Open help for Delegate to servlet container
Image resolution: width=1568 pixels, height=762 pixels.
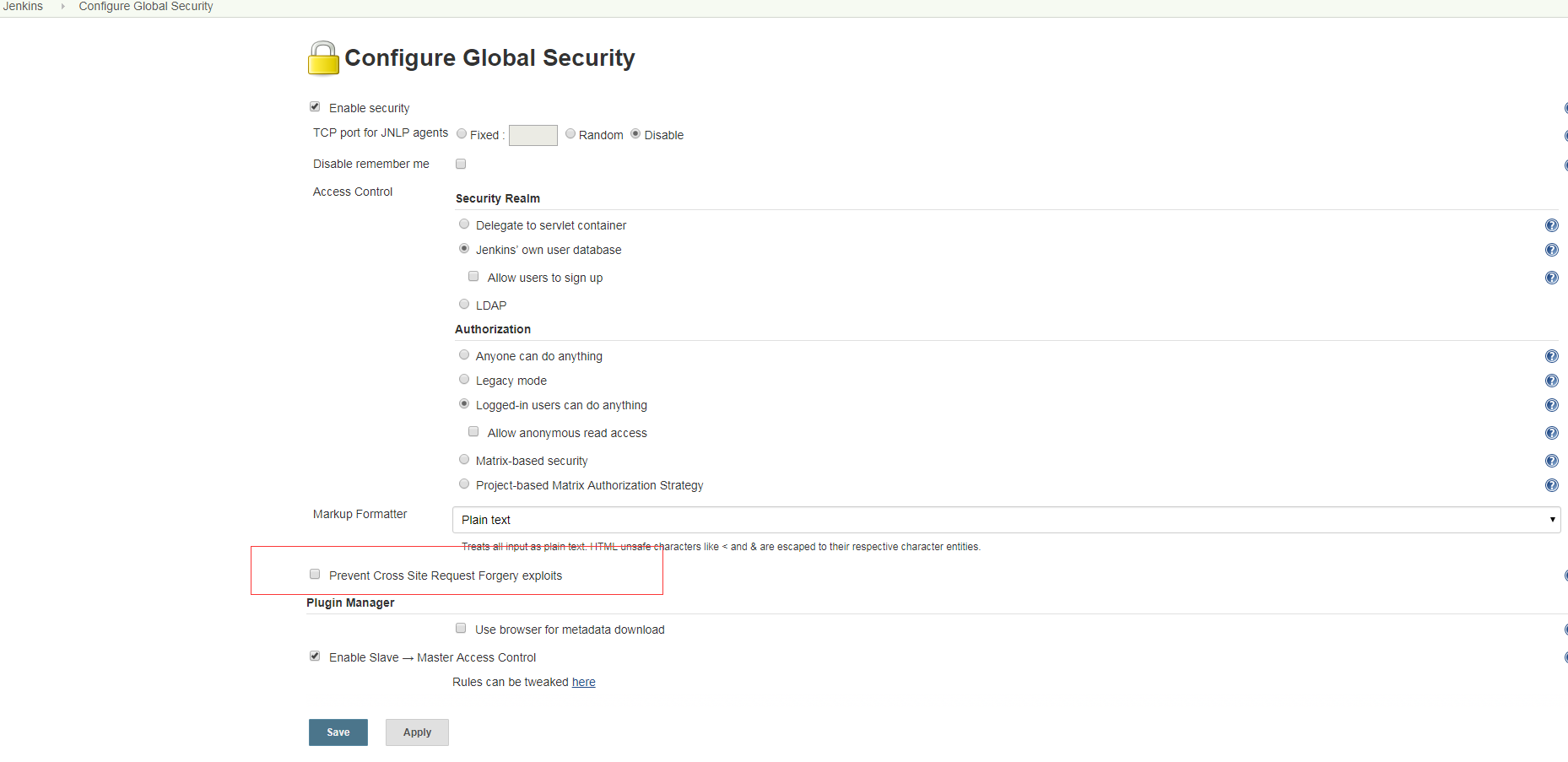(x=1552, y=225)
